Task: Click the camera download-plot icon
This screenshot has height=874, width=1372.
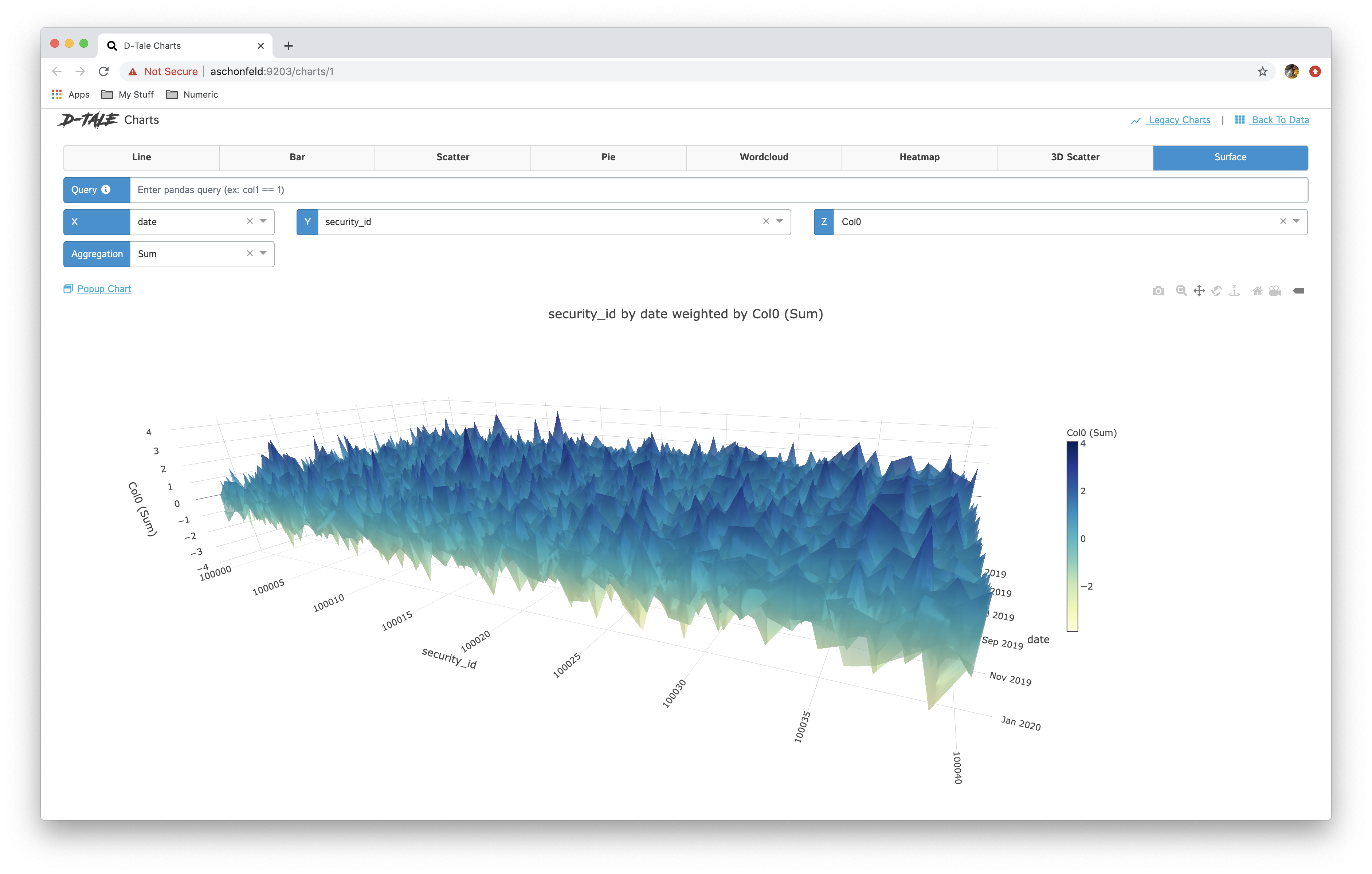Action: [1158, 291]
